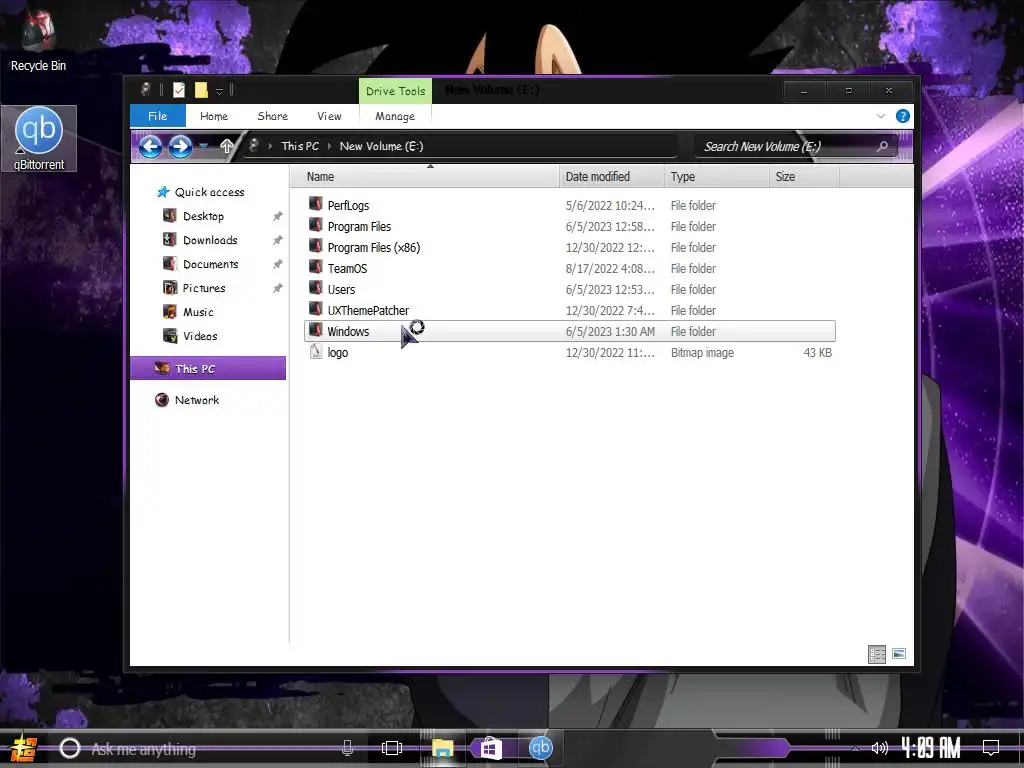This screenshot has height=768, width=1024.
Task: Switch to the View ribbon tab
Action: tap(329, 116)
